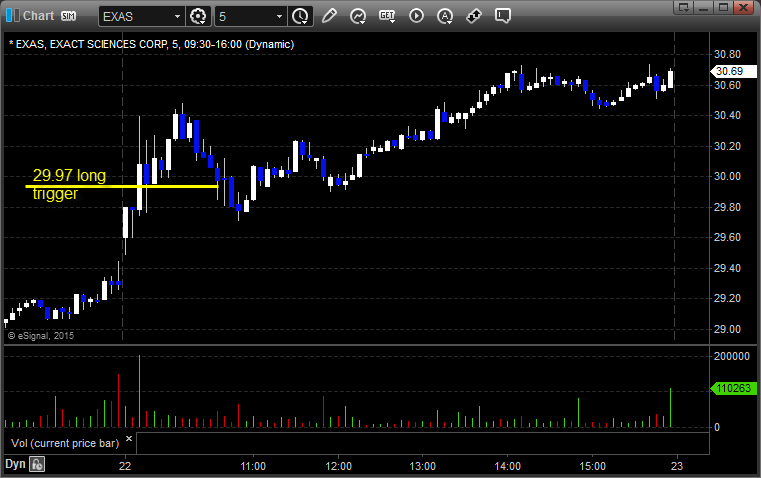Screen dimensions: 761x478
Task: Close the Chart window
Action: 743,7
